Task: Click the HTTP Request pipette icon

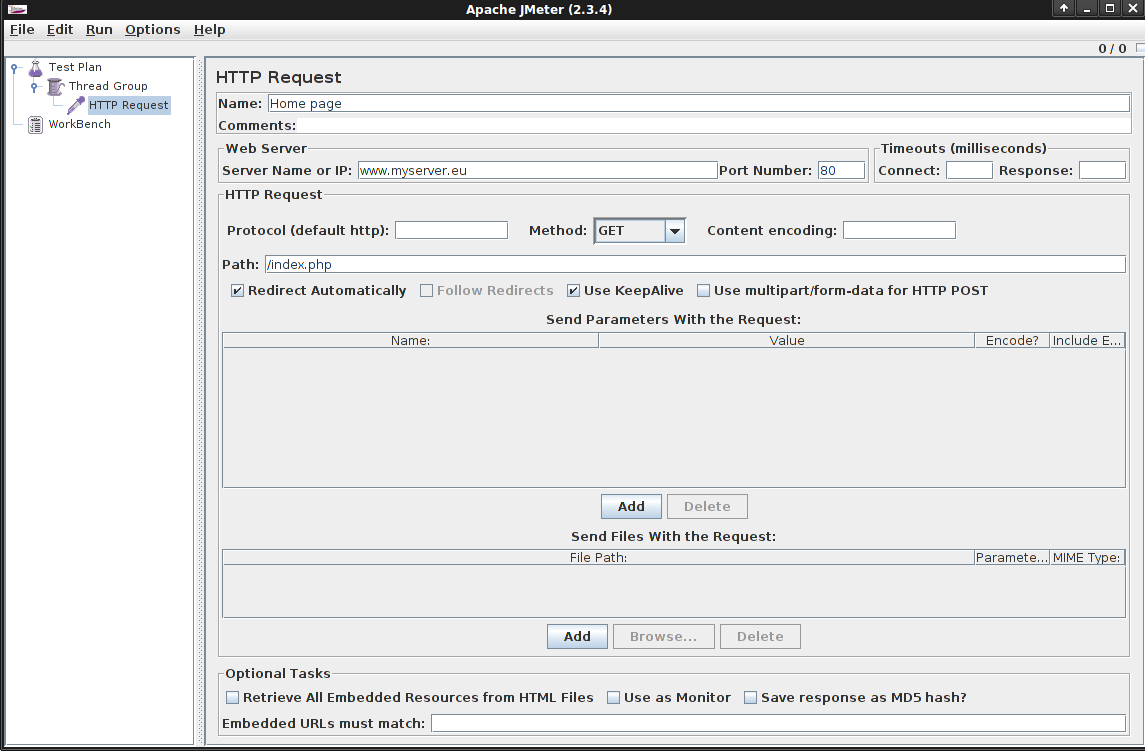Action: coord(75,106)
